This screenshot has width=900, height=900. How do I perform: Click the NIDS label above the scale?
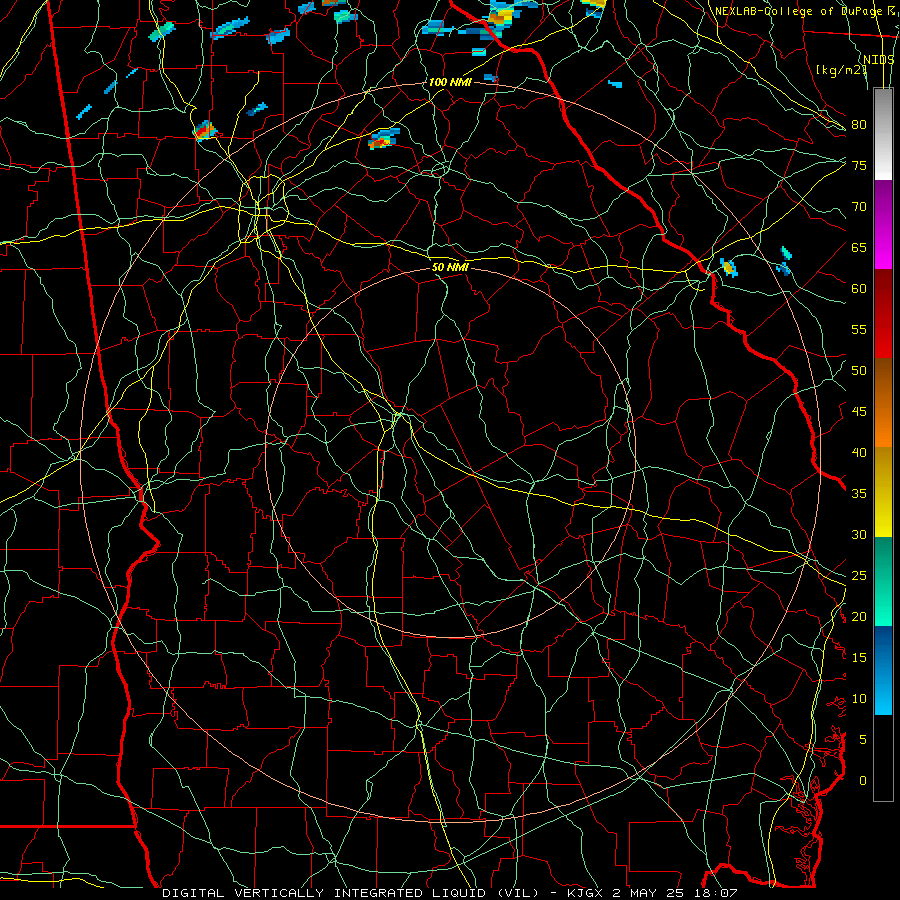tap(879, 59)
